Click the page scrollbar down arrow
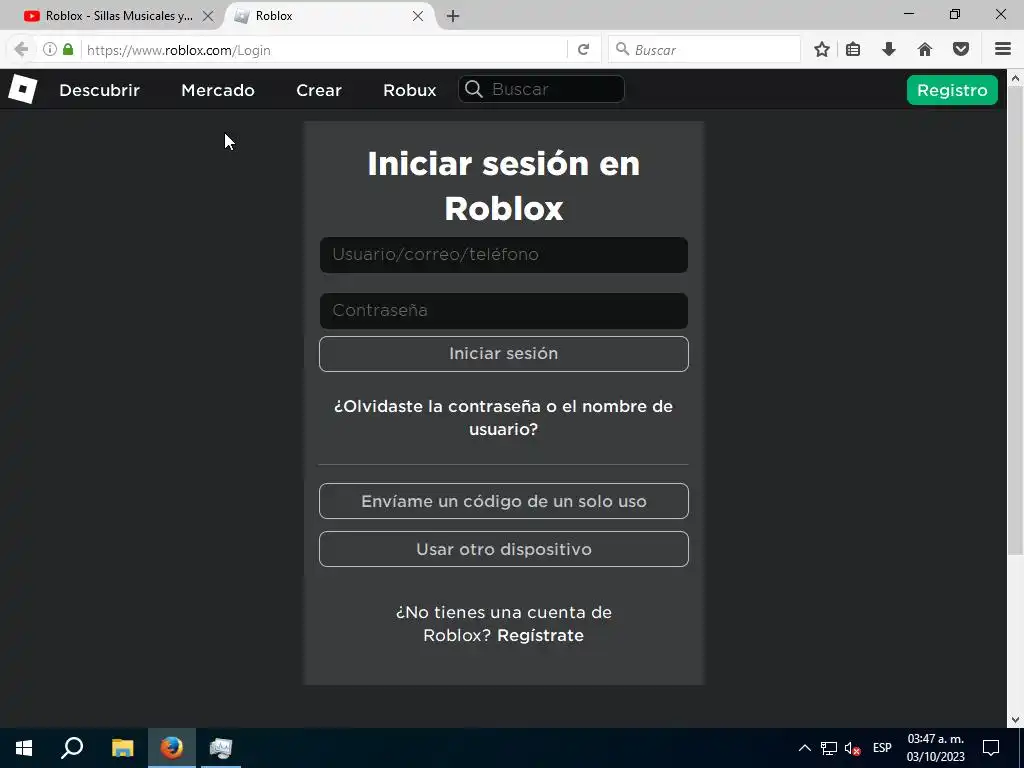Viewport: 1024px width, 768px height. [1016, 720]
